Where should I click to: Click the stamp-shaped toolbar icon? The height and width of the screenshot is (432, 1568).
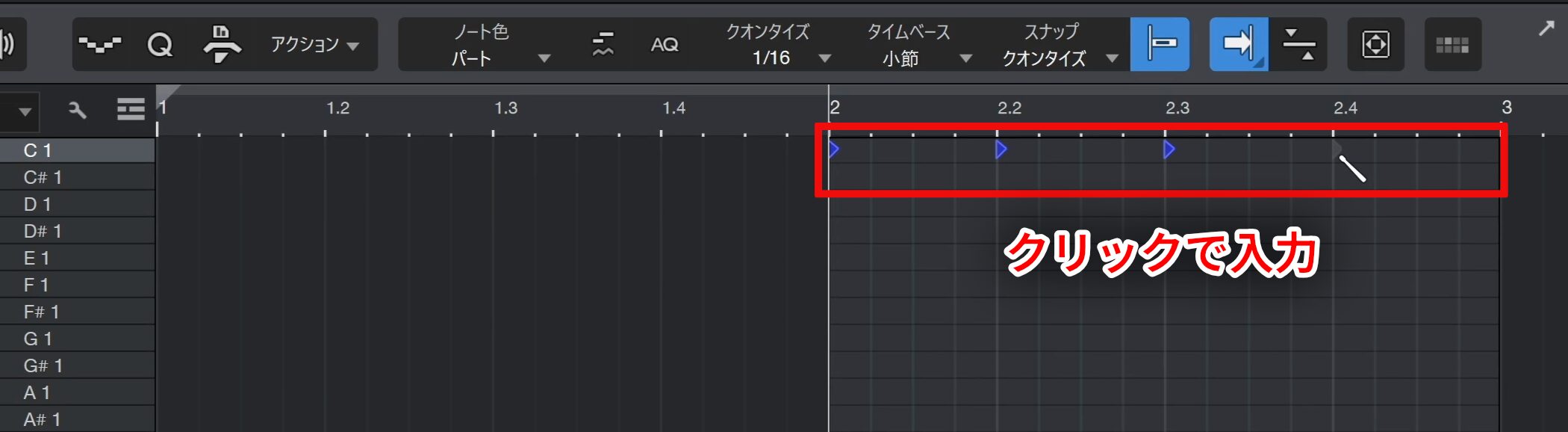[x=222, y=45]
